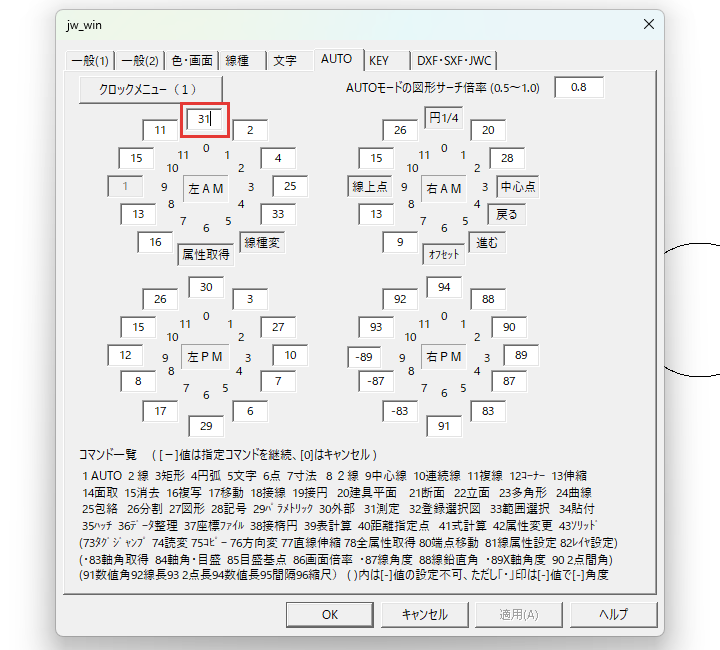The height and width of the screenshot is (650, 720).
Task: Click the 線上点 field in 右AM clock
Action: click(x=370, y=186)
